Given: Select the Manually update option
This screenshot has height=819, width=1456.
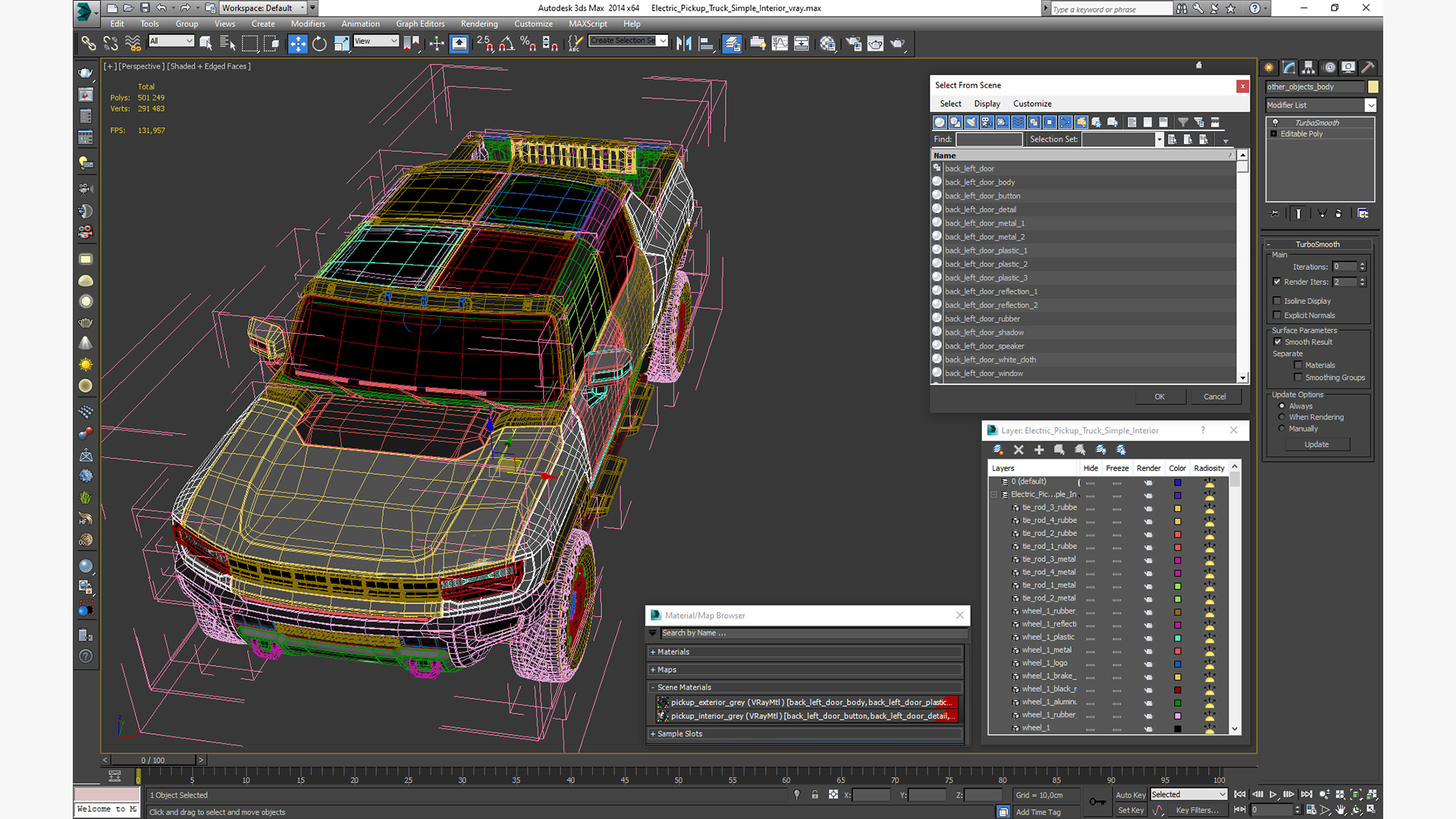Looking at the screenshot, I should tap(1282, 428).
